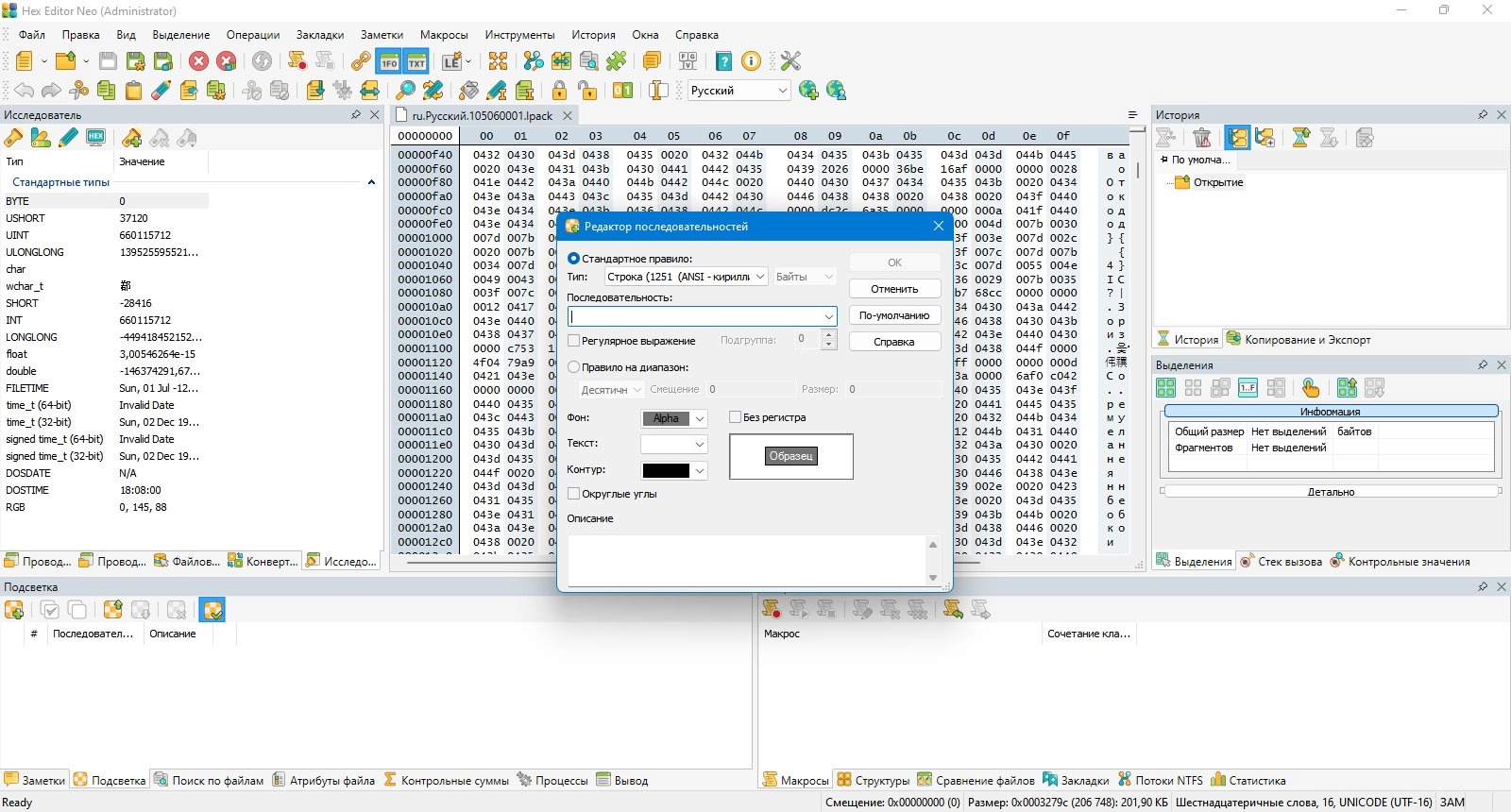Toggle the 1F0 hex view toolbar button
1511x812 pixels.
pos(389,61)
